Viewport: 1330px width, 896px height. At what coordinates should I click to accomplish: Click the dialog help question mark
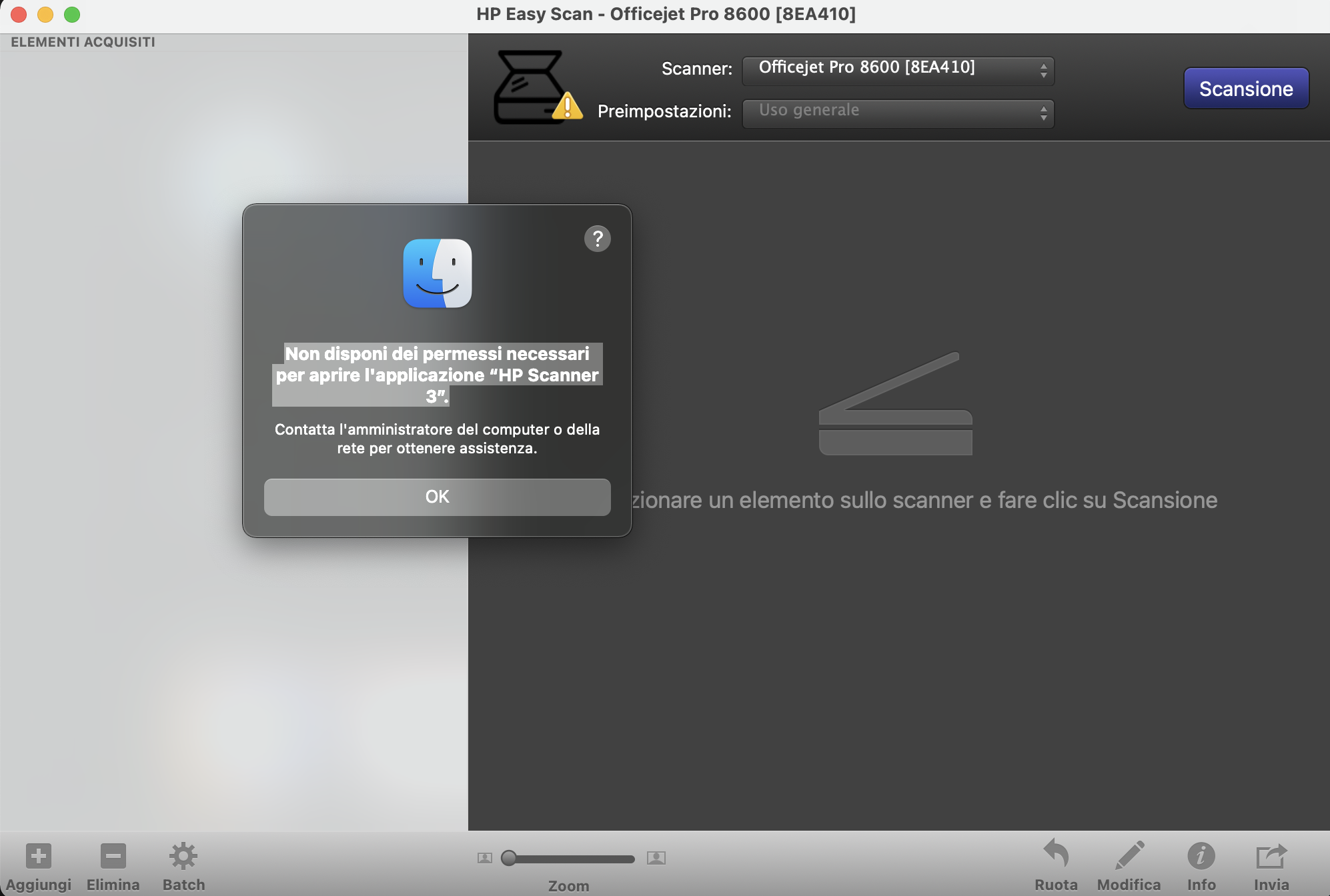tap(598, 239)
